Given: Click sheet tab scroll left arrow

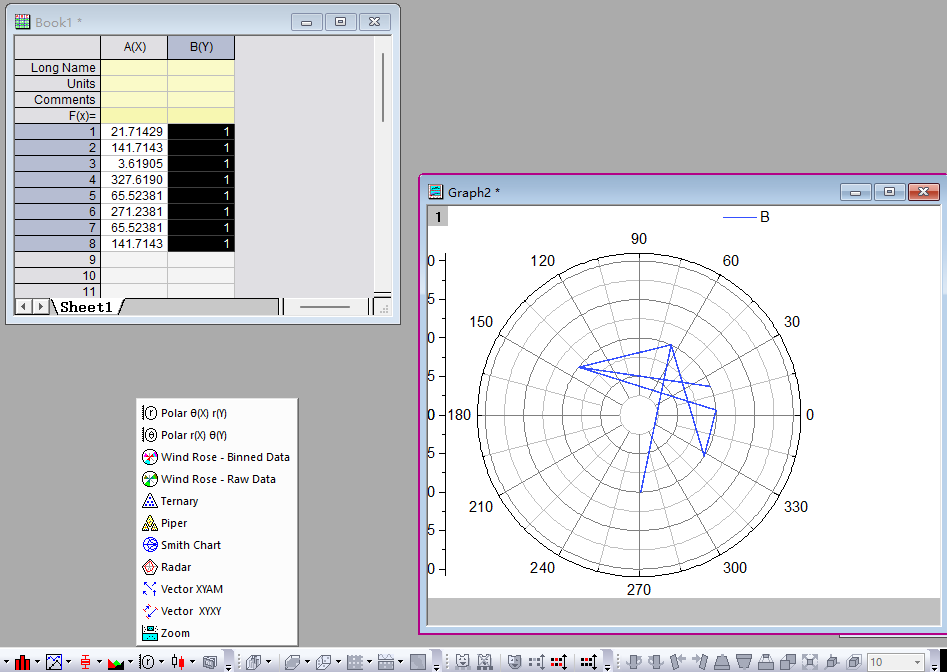Looking at the screenshot, I should pos(24,307).
